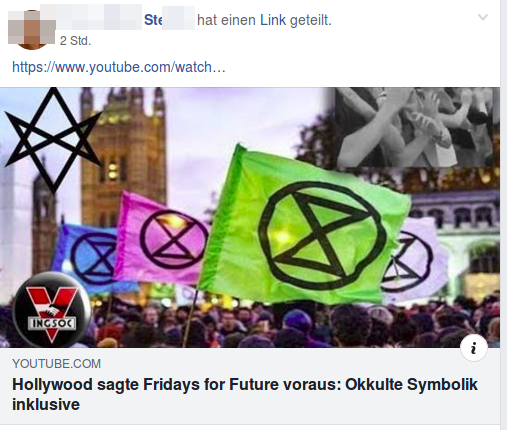The height and width of the screenshot is (430, 507).
Task: Click the INGSOC badge logo in thumbnail
Action: [x=51, y=310]
